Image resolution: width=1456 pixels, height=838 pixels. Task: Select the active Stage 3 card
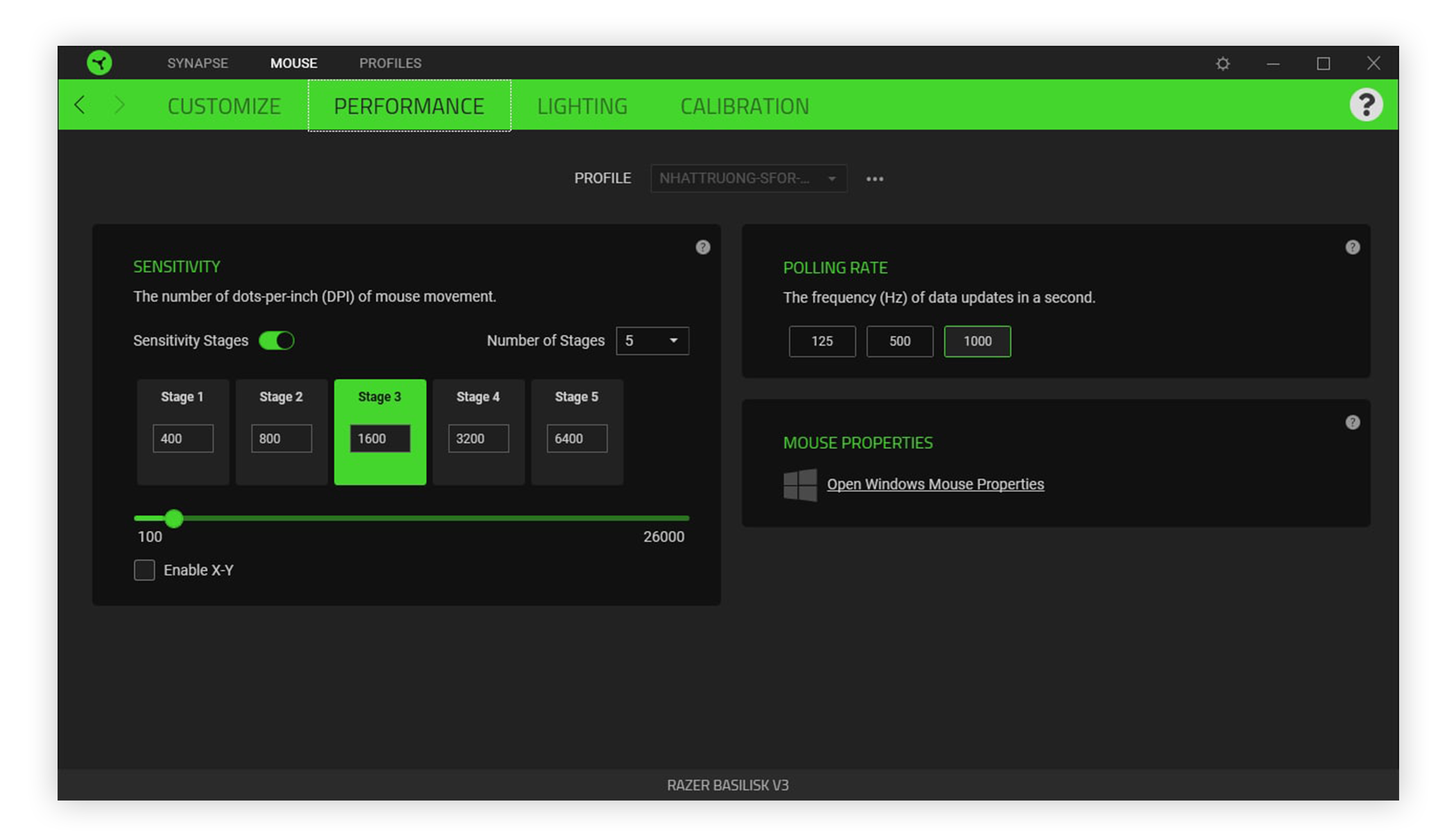(380, 431)
